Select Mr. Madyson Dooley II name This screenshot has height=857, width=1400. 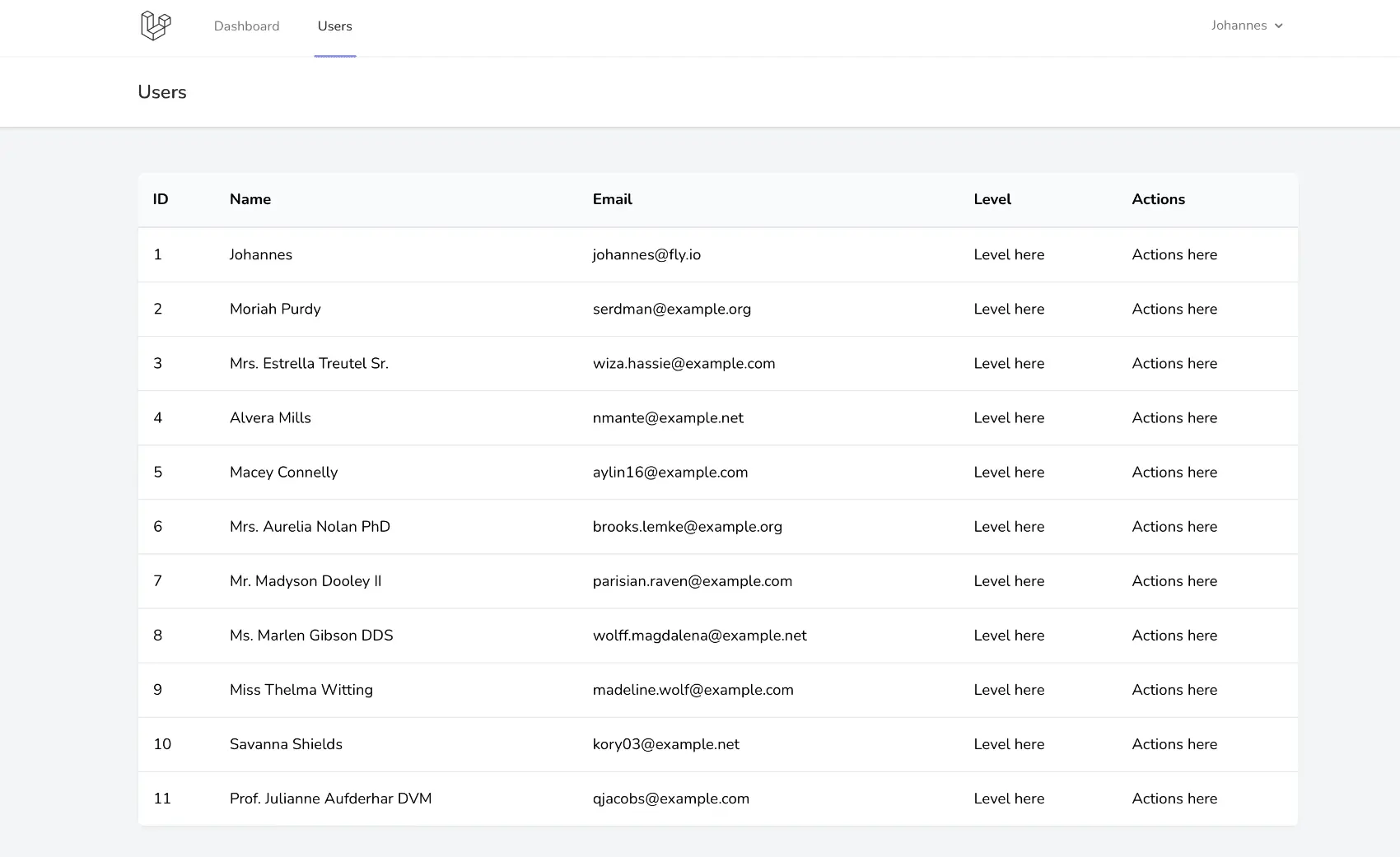pos(306,580)
